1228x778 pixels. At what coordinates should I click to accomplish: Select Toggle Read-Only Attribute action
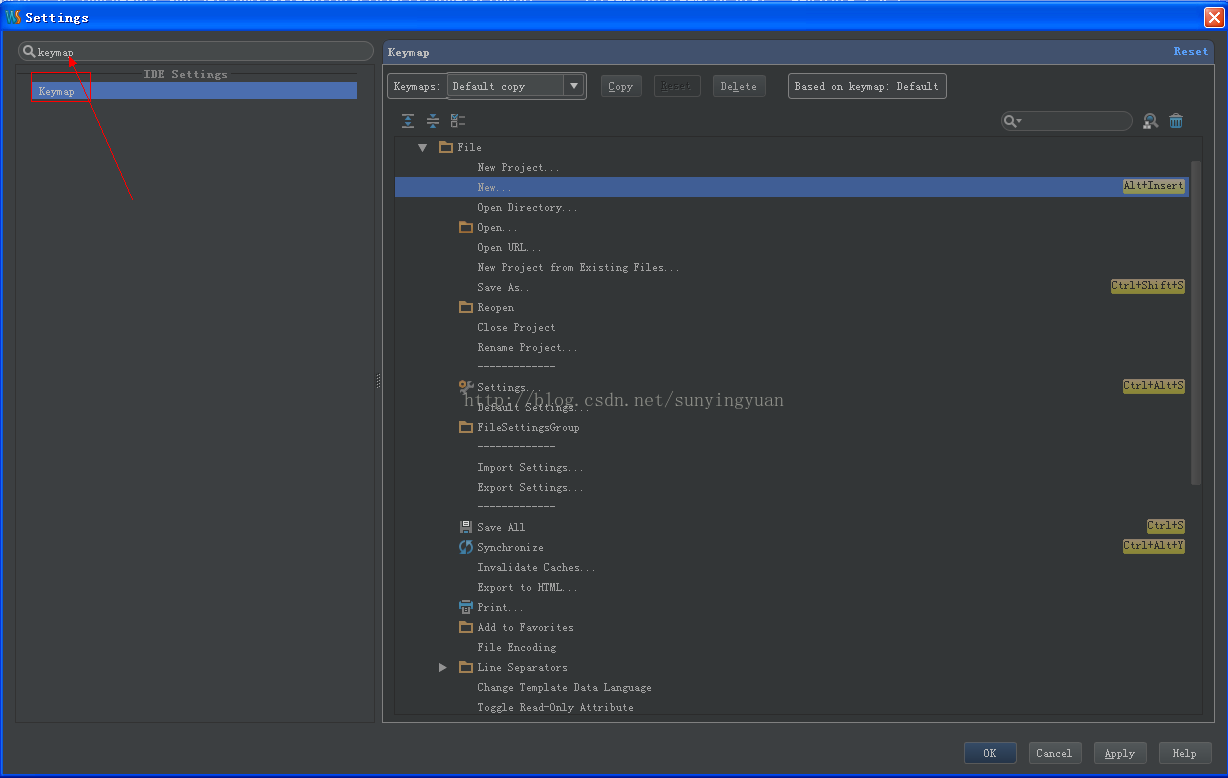[x=555, y=707]
